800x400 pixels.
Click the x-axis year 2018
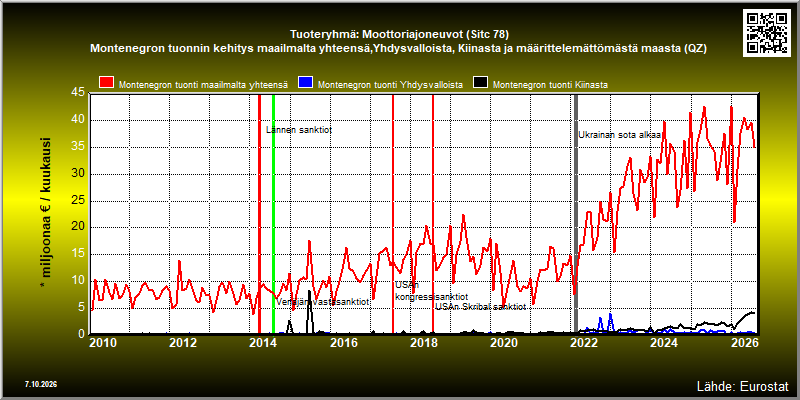click(423, 342)
